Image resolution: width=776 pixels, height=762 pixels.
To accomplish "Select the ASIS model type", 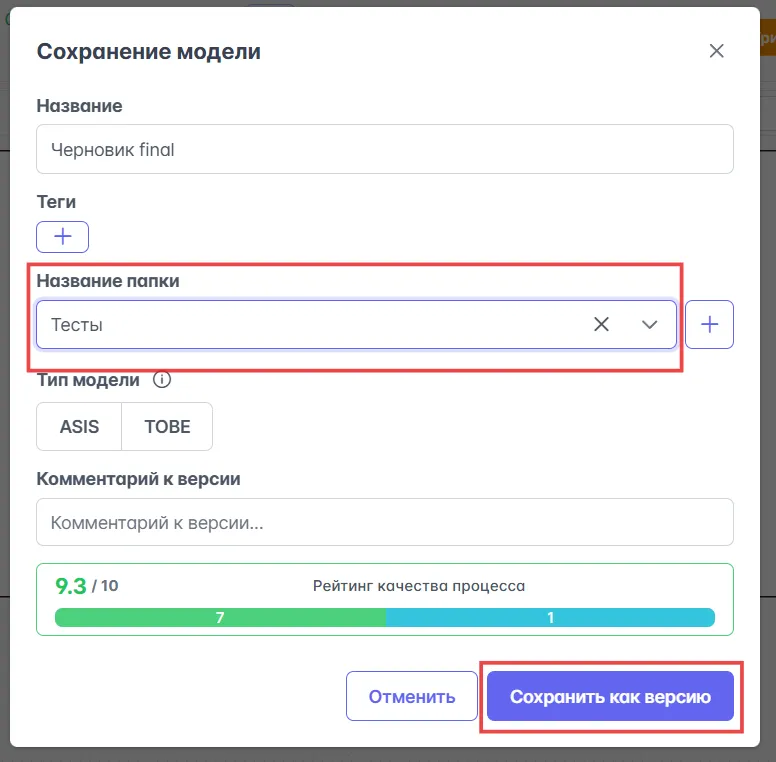I will pos(79,427).
